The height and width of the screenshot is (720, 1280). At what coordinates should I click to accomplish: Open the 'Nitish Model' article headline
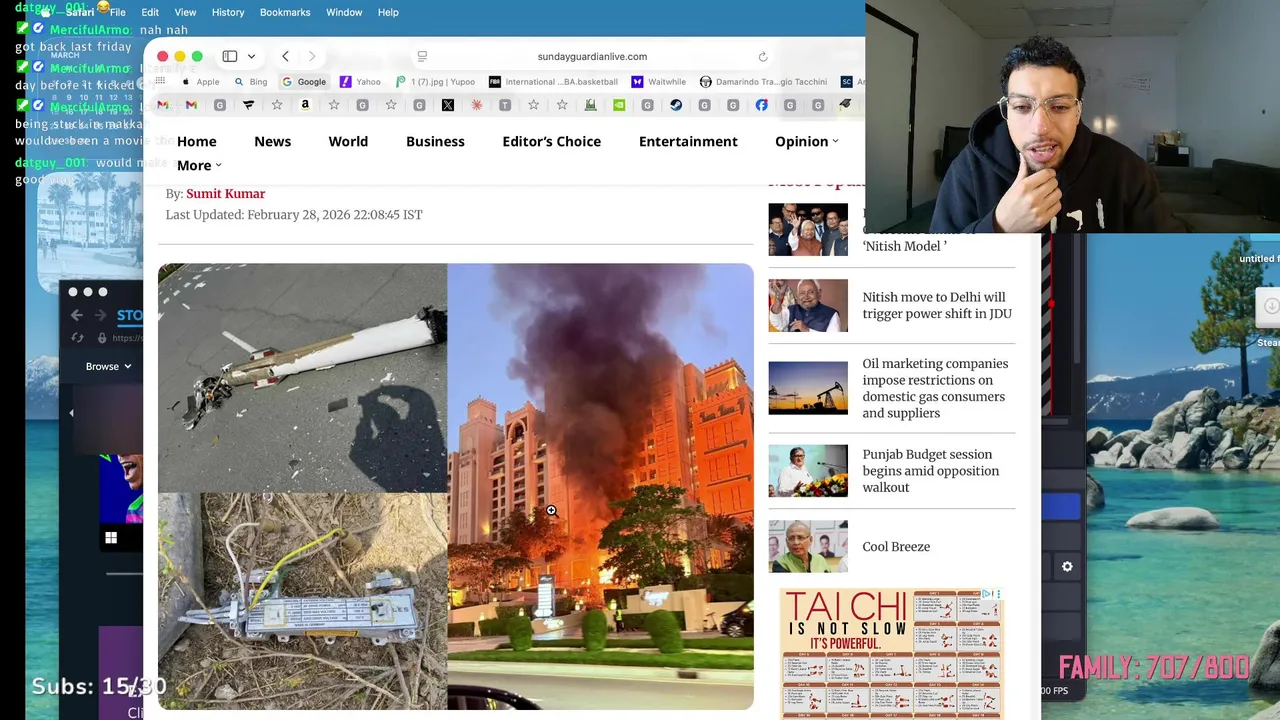(x=905, y=246)
